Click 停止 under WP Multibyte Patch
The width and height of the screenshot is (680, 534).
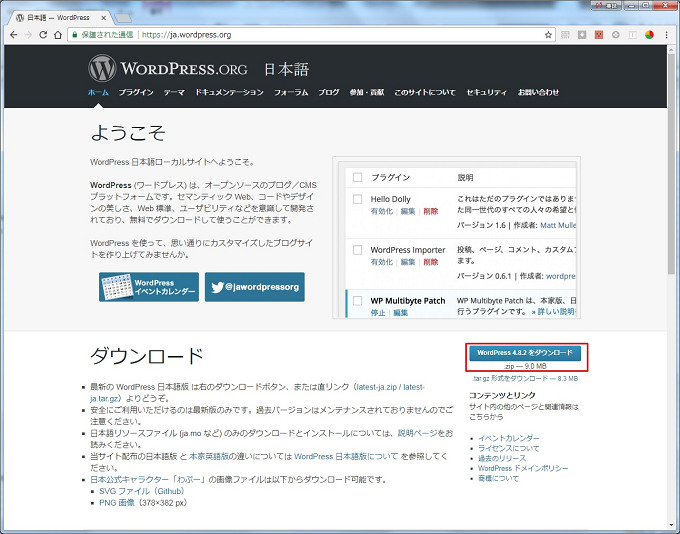pos(378,313)
